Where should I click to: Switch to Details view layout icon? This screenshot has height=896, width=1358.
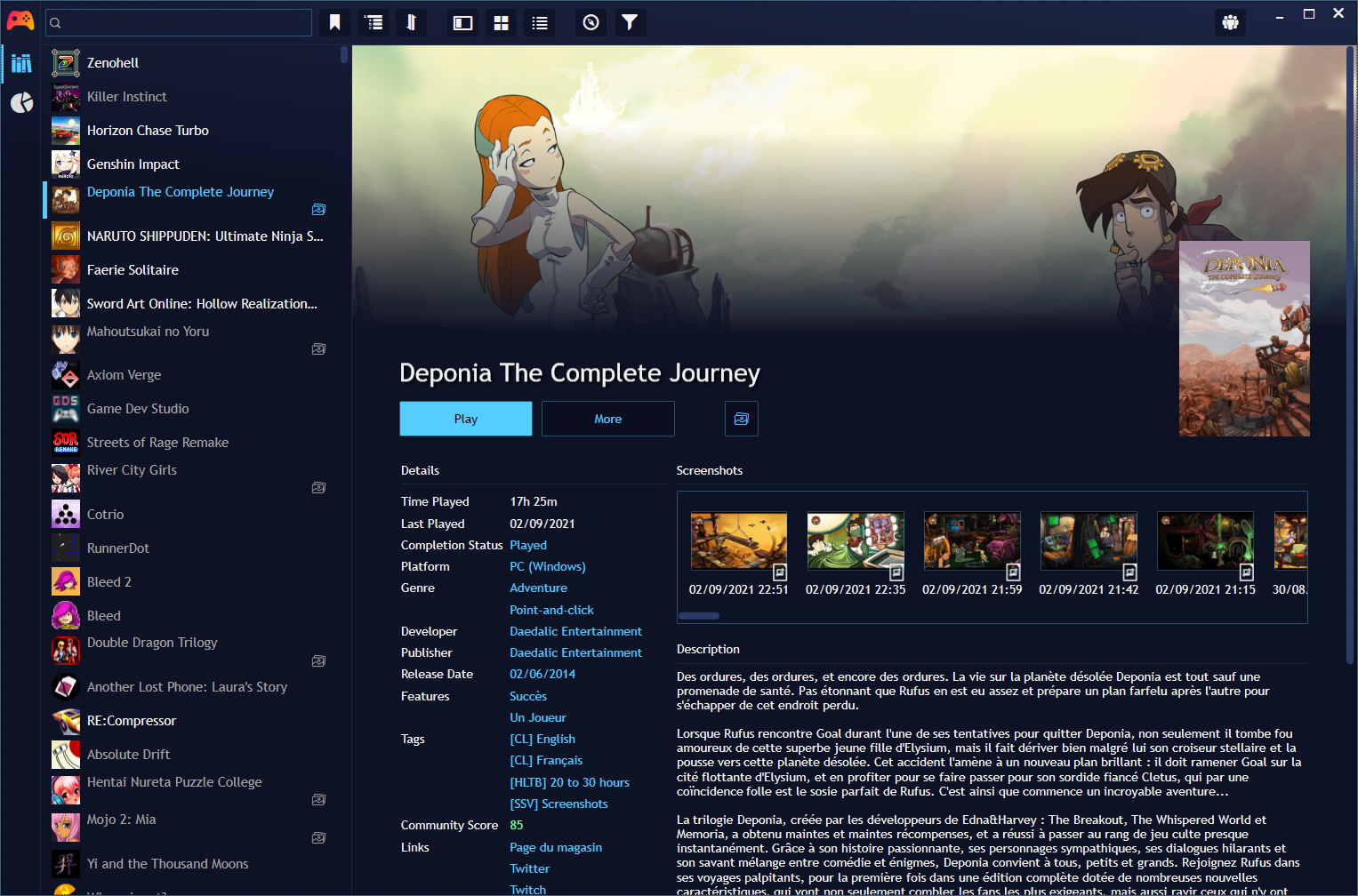click(462, 23)
